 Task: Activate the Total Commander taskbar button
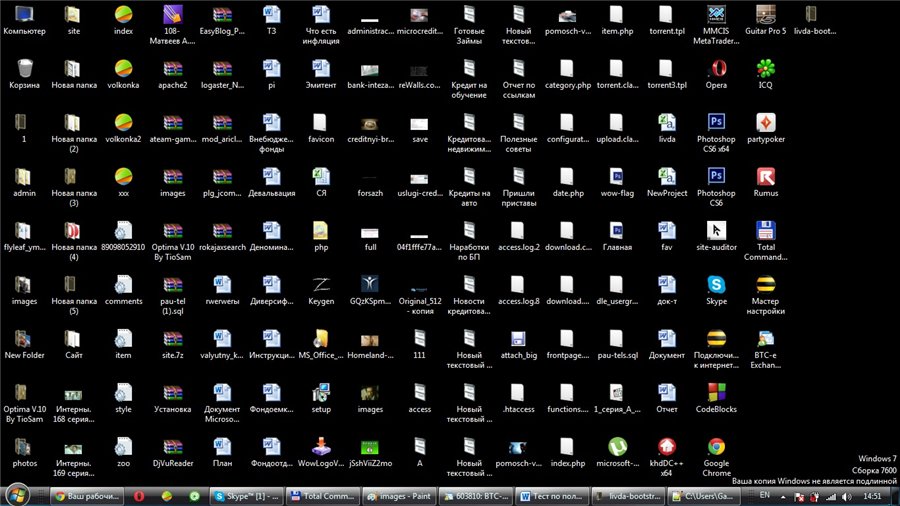click(x=322, y=495)
